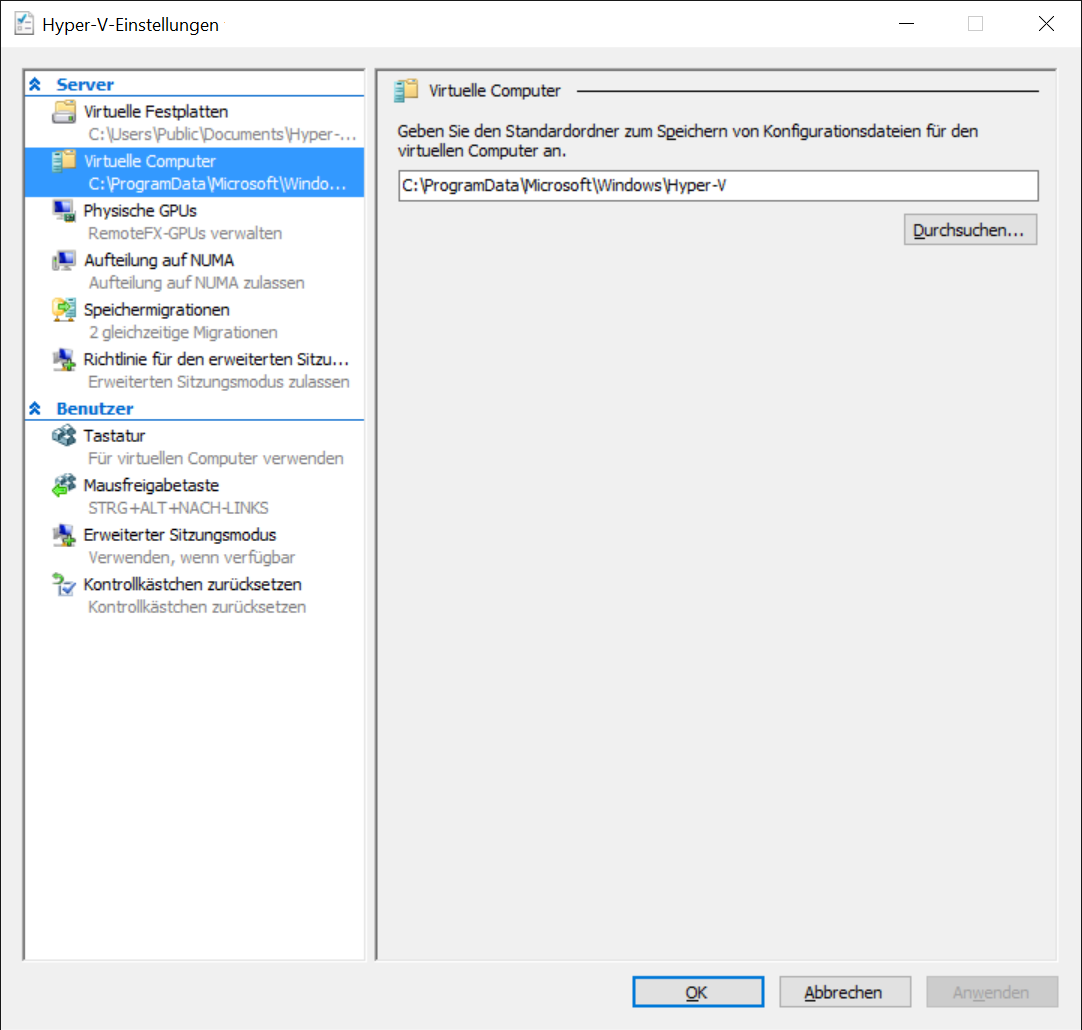Click the Physische GPUs monitor icon
This screenshot has height=1030, width=1082.
pos(63,211)
